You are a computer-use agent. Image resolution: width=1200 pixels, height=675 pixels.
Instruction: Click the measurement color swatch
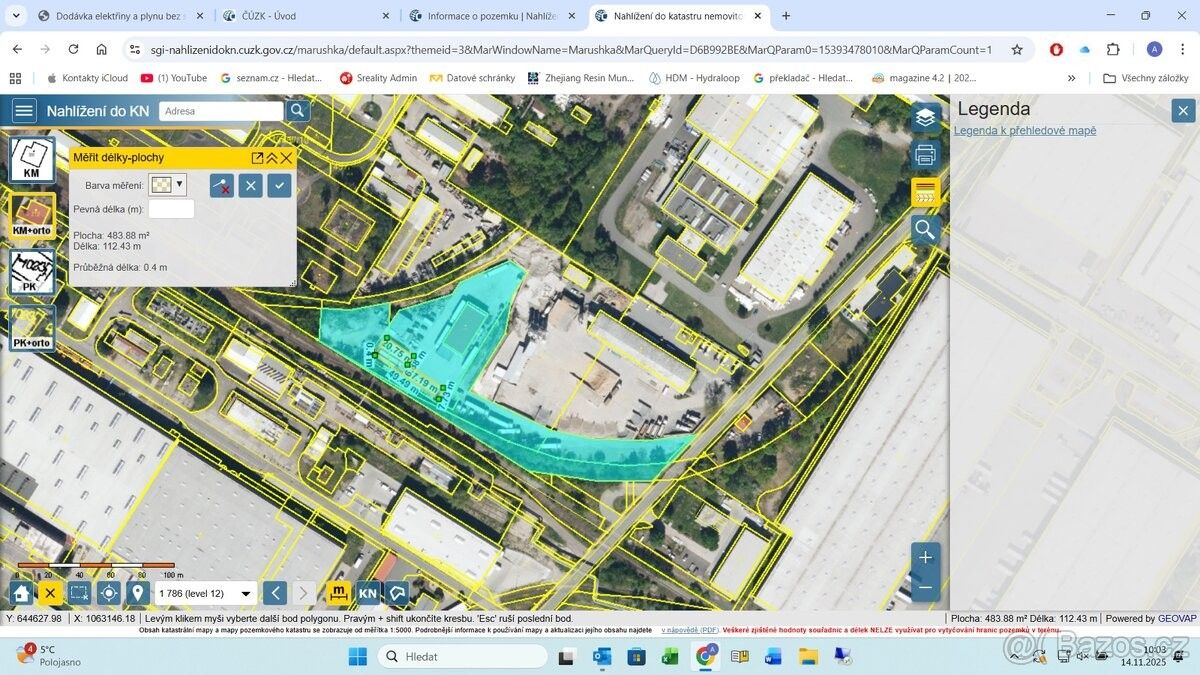pyautogui.click(x=160, y=185)
